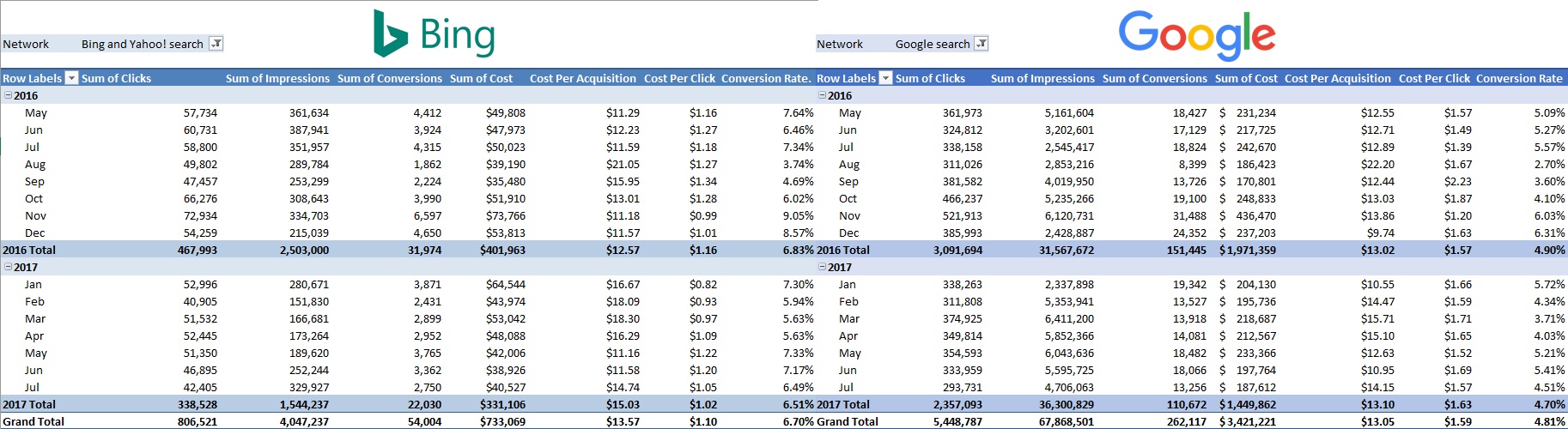
Task: Collapse the 2017 group in Google table
Action: click(823, 267)
